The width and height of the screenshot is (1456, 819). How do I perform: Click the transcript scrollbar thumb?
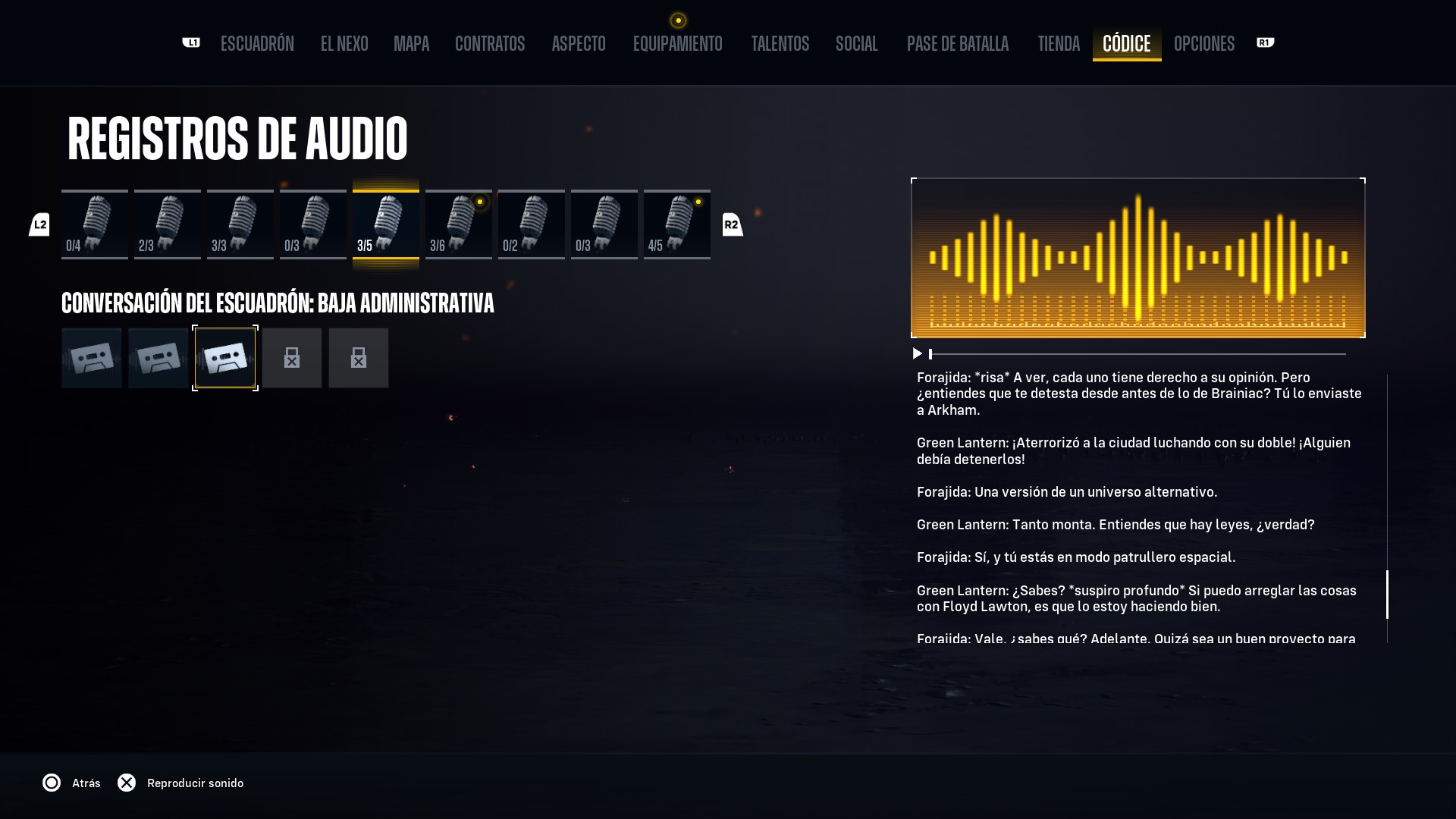click(x=1387, y=595)
